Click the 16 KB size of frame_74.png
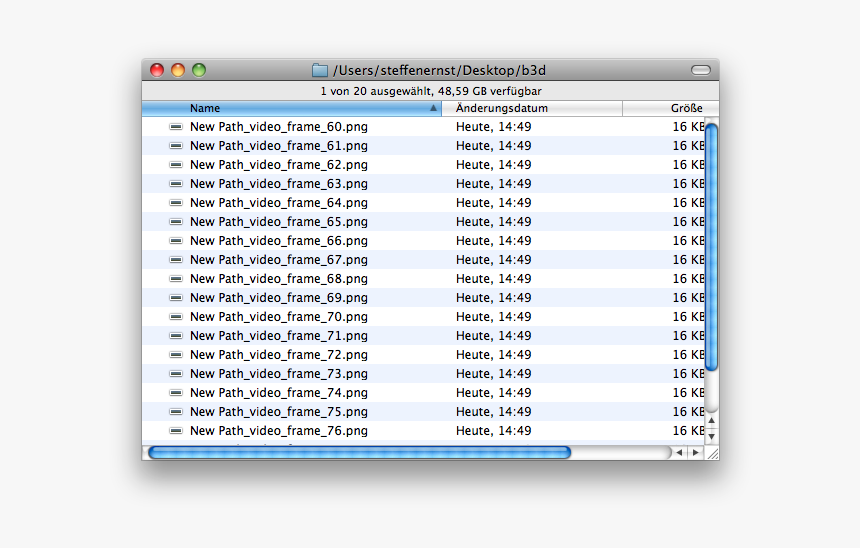 pyautogui.click(x=688, y=393)
